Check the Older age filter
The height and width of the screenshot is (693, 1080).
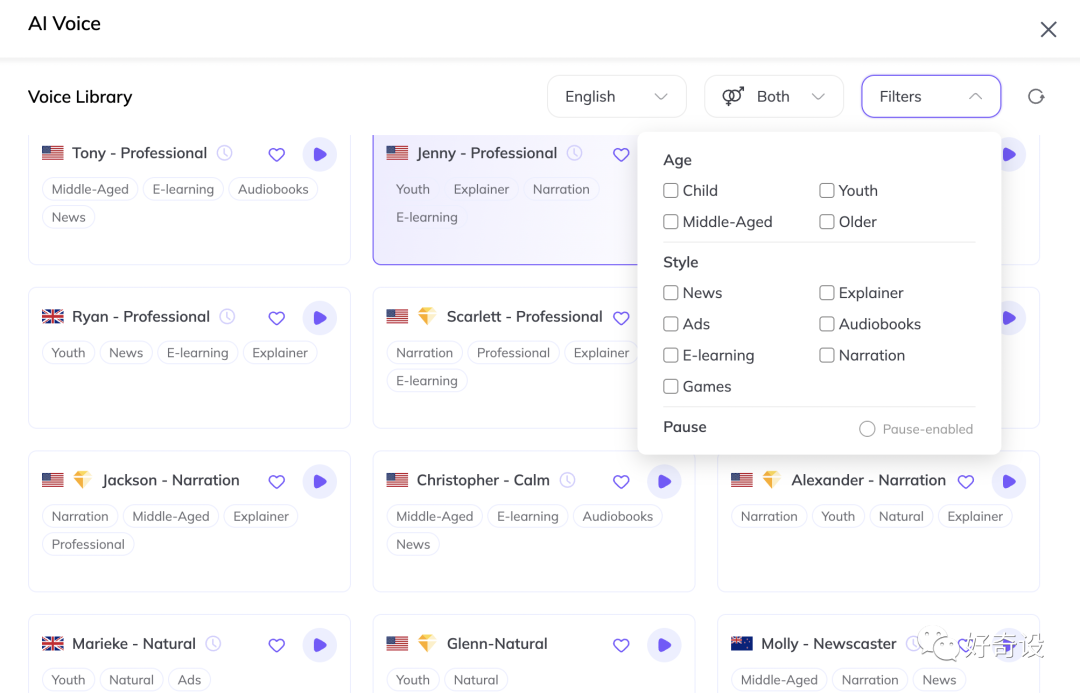coord(827,222)
